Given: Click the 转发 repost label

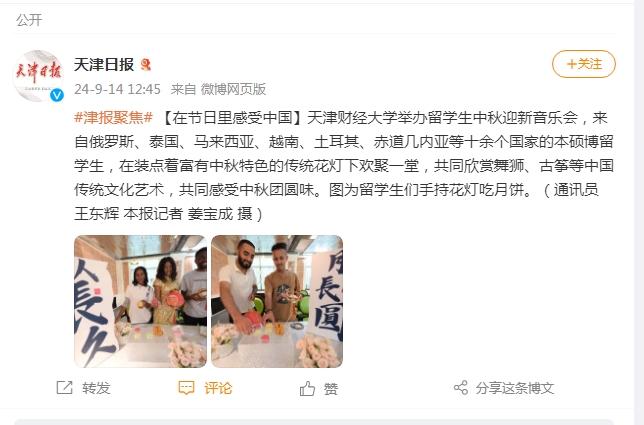Looking at the screenshot, I should [x=96, y=388].
